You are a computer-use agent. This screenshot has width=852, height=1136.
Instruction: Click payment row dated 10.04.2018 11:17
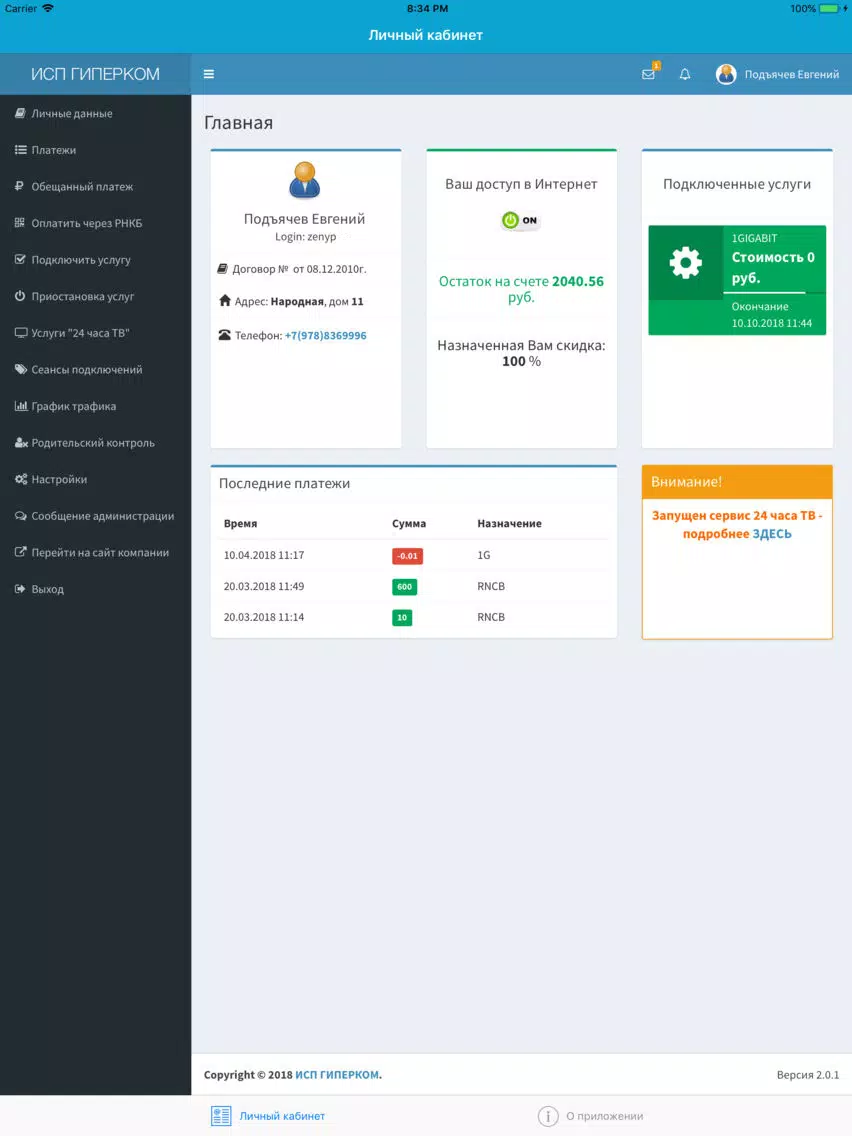pyautogui.click(x=413, y=556)
